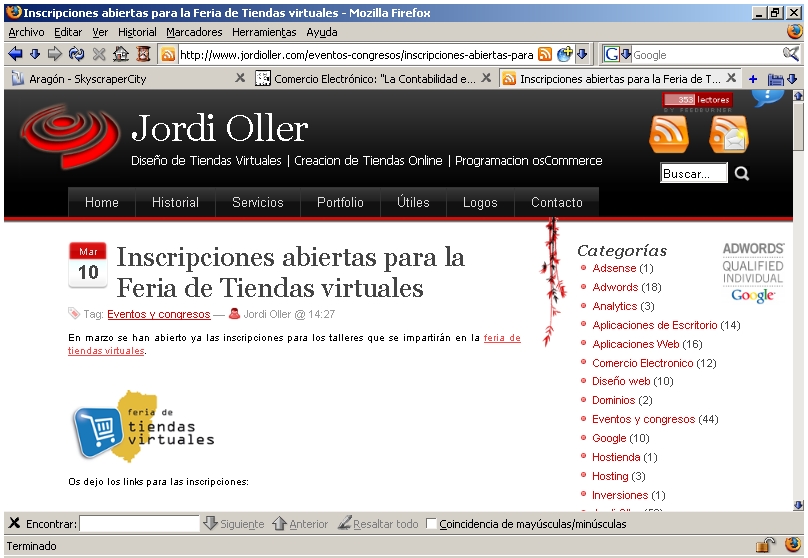
Task: Open the Servicios navigation item
Action: point(258,202)
